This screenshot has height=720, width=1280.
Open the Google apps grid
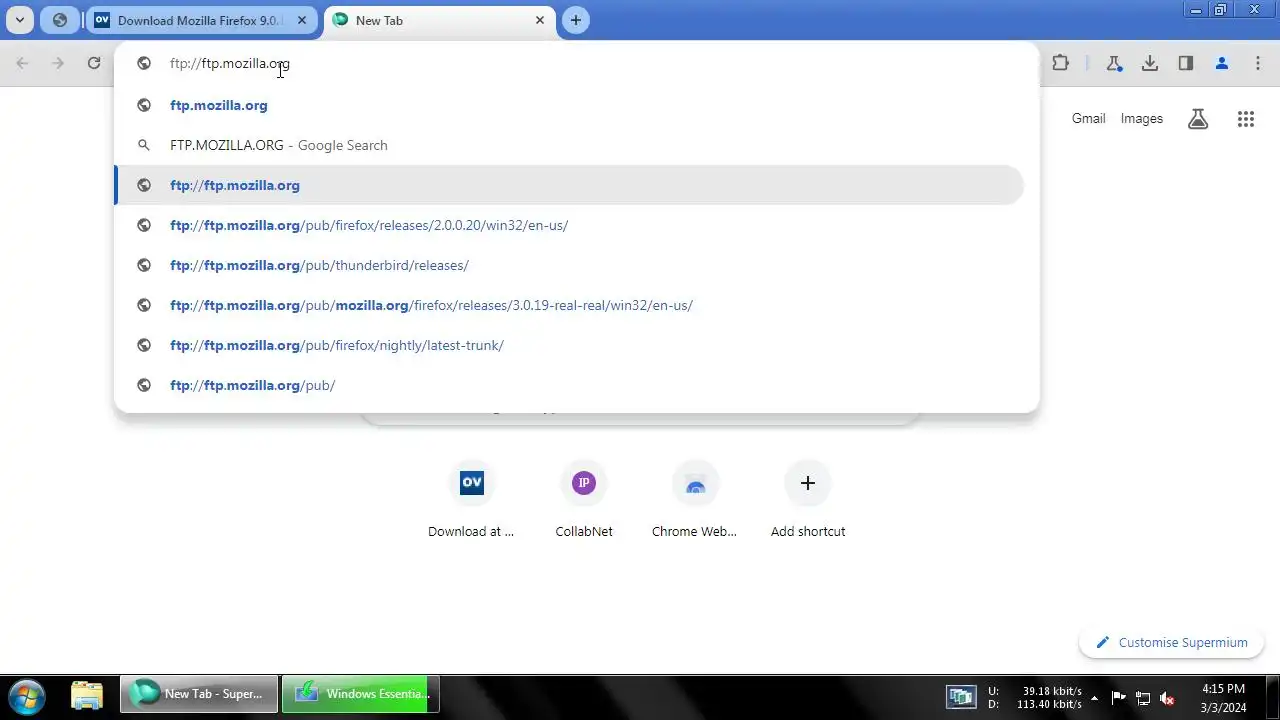[1246, 119]
